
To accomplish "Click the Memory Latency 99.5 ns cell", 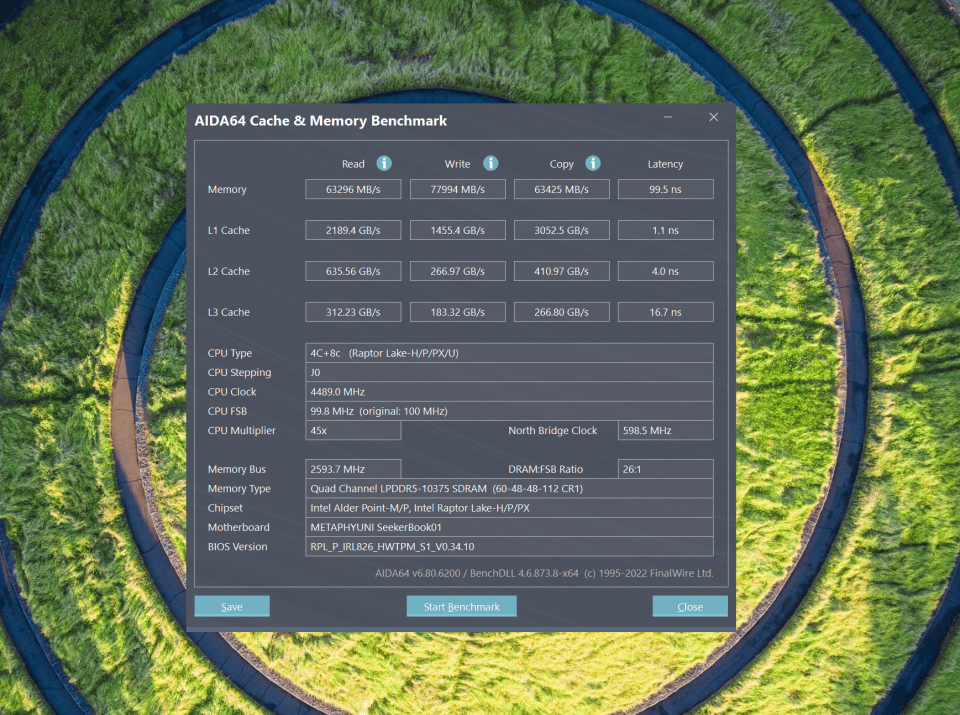I will pos(665,189).
